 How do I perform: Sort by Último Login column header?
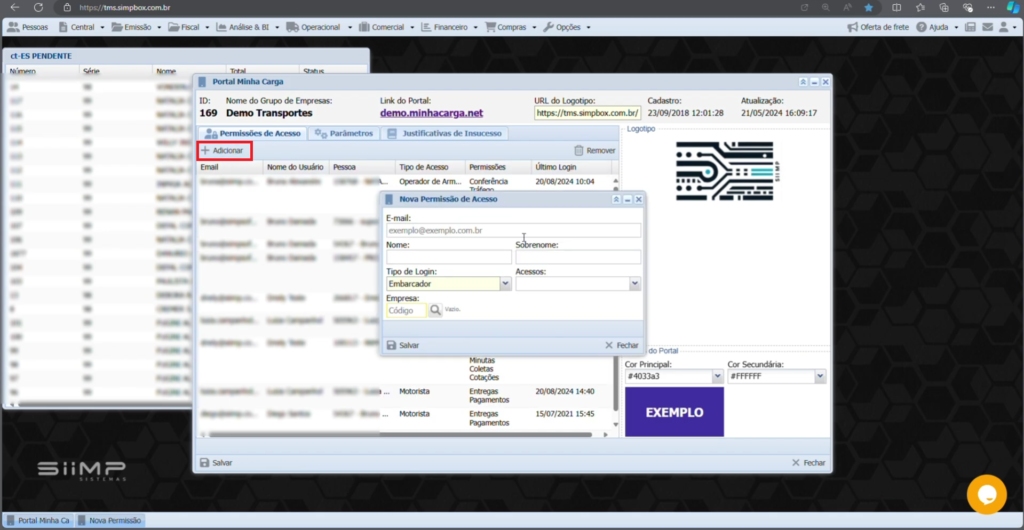pyautogui.click(x=571, y=167)
